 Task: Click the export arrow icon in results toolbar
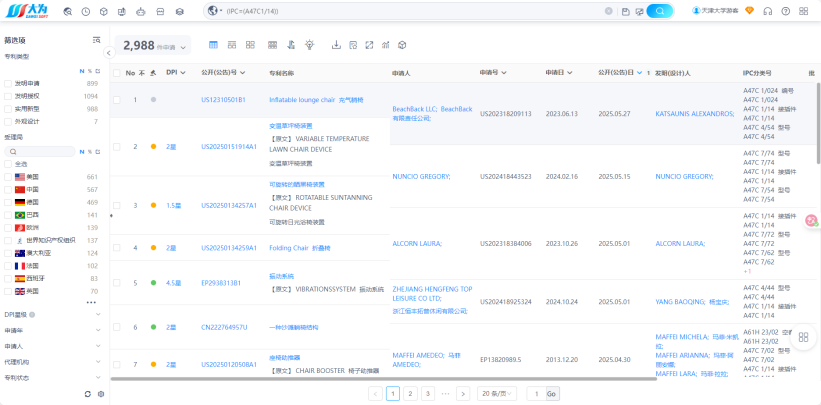pos(369,45)
